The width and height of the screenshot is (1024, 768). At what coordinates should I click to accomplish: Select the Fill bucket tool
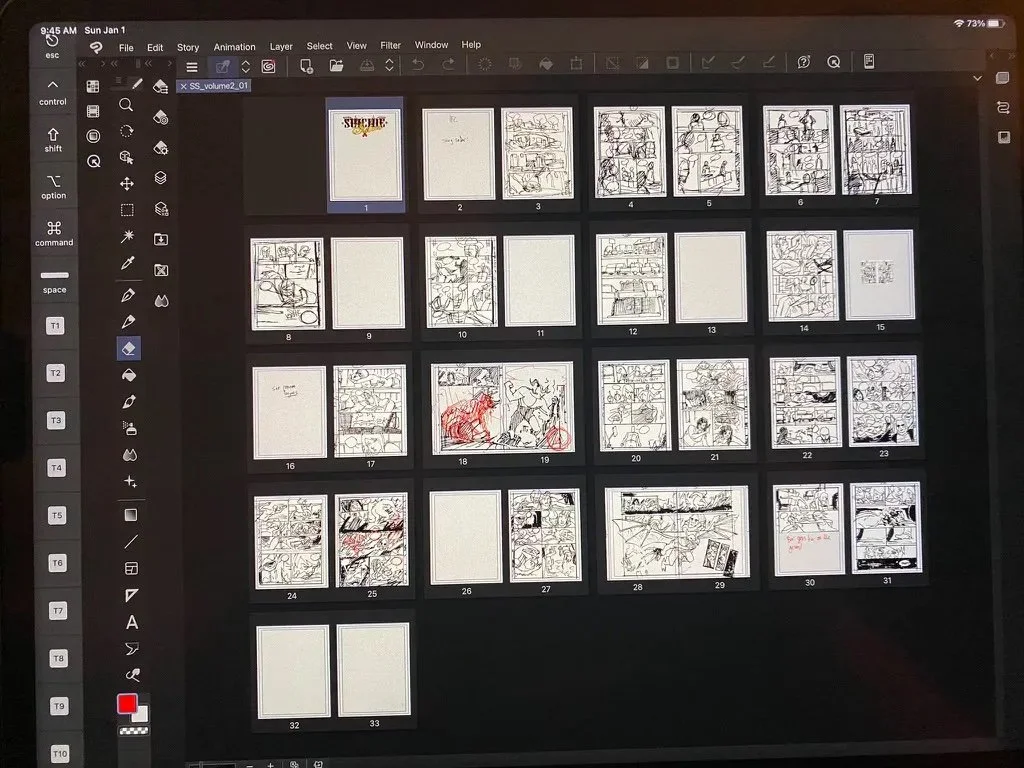129,375
